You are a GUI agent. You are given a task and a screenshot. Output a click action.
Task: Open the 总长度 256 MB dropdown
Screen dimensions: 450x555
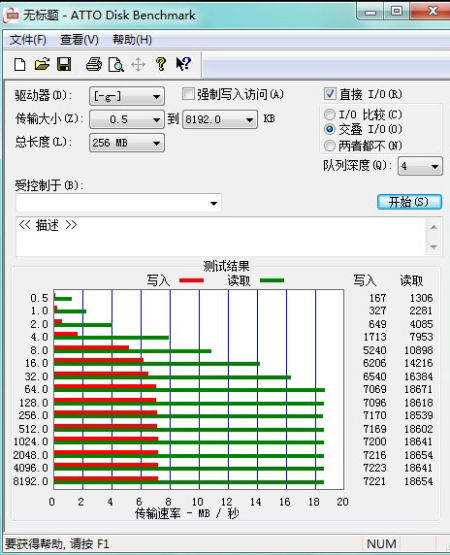tap(127, 143)
